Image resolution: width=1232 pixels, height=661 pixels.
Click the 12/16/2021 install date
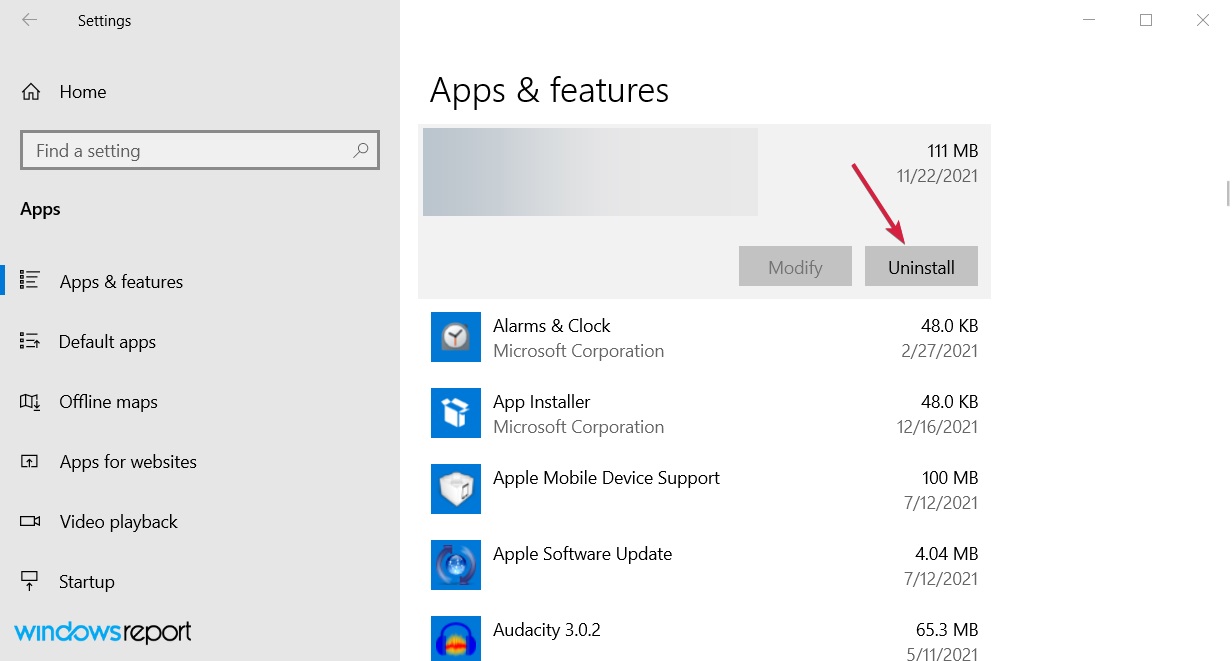(x=937, y=427)
